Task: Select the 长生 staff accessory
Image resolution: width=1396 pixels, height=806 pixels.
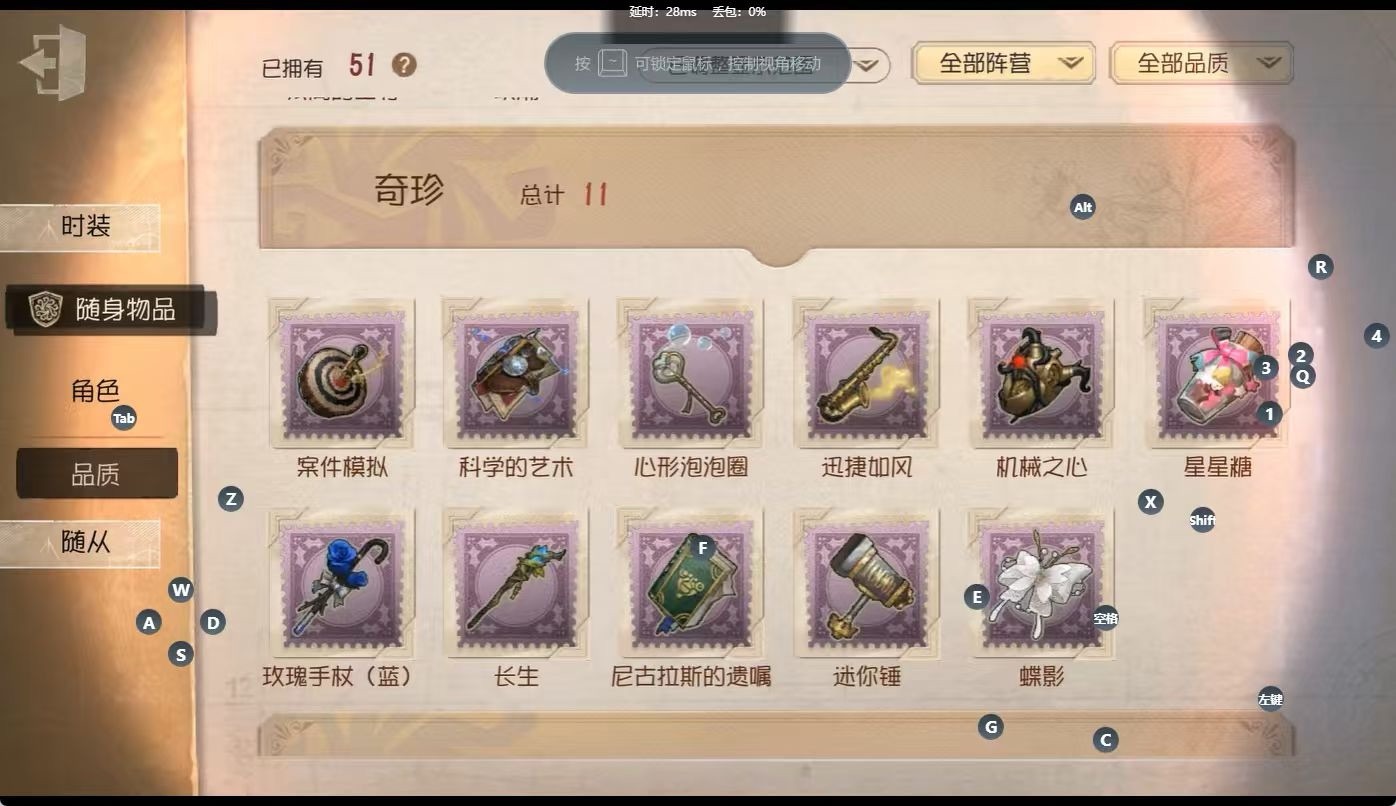Action: [x=516, y=583]
